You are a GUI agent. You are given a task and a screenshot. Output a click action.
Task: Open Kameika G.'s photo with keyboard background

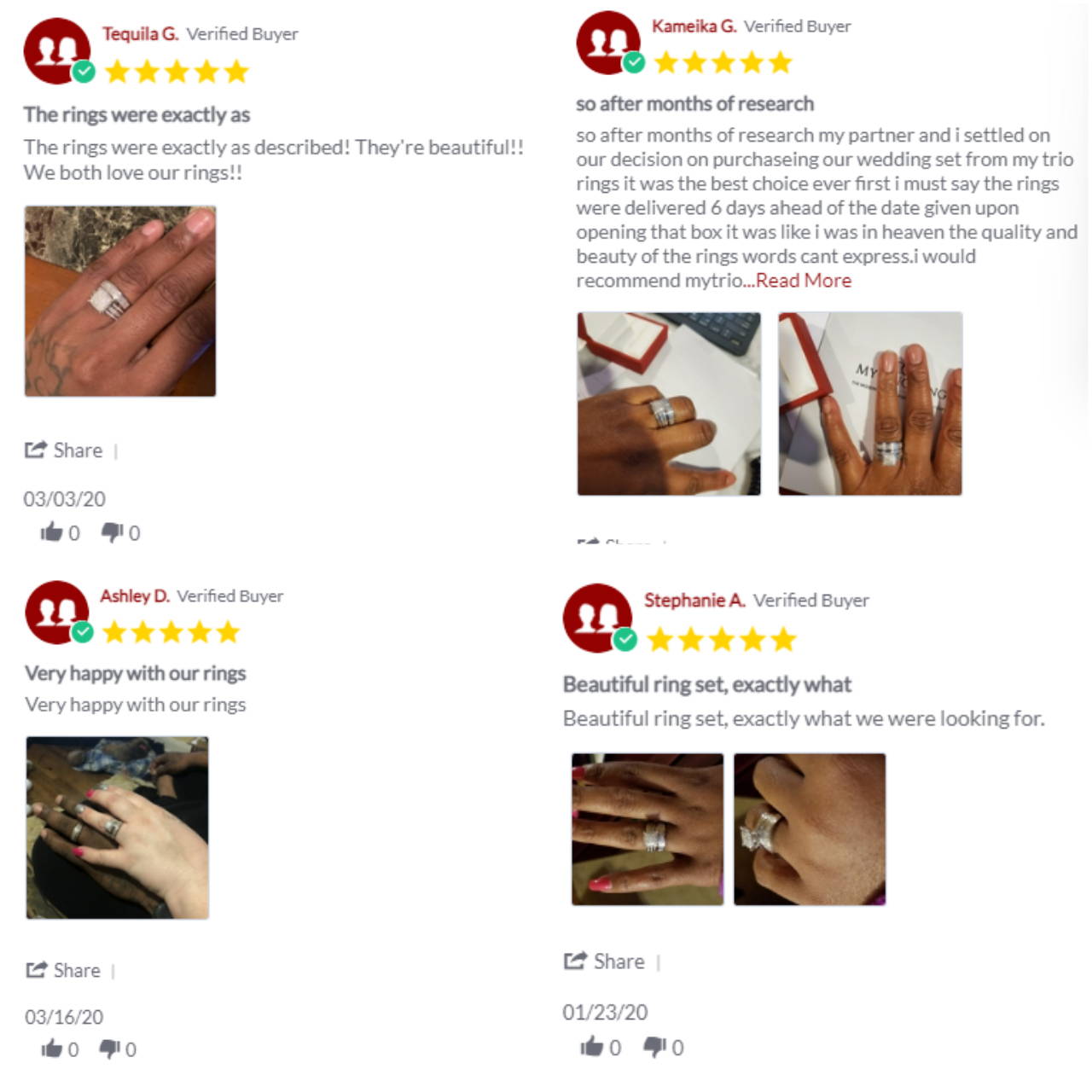coord(669,404)
